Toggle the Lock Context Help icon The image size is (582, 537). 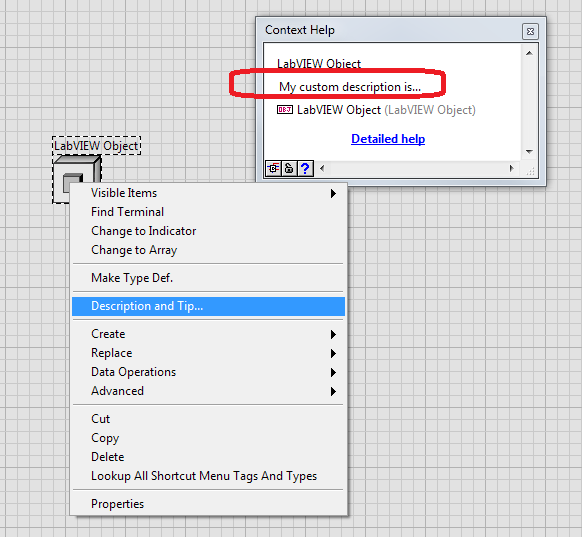point(289,169)
